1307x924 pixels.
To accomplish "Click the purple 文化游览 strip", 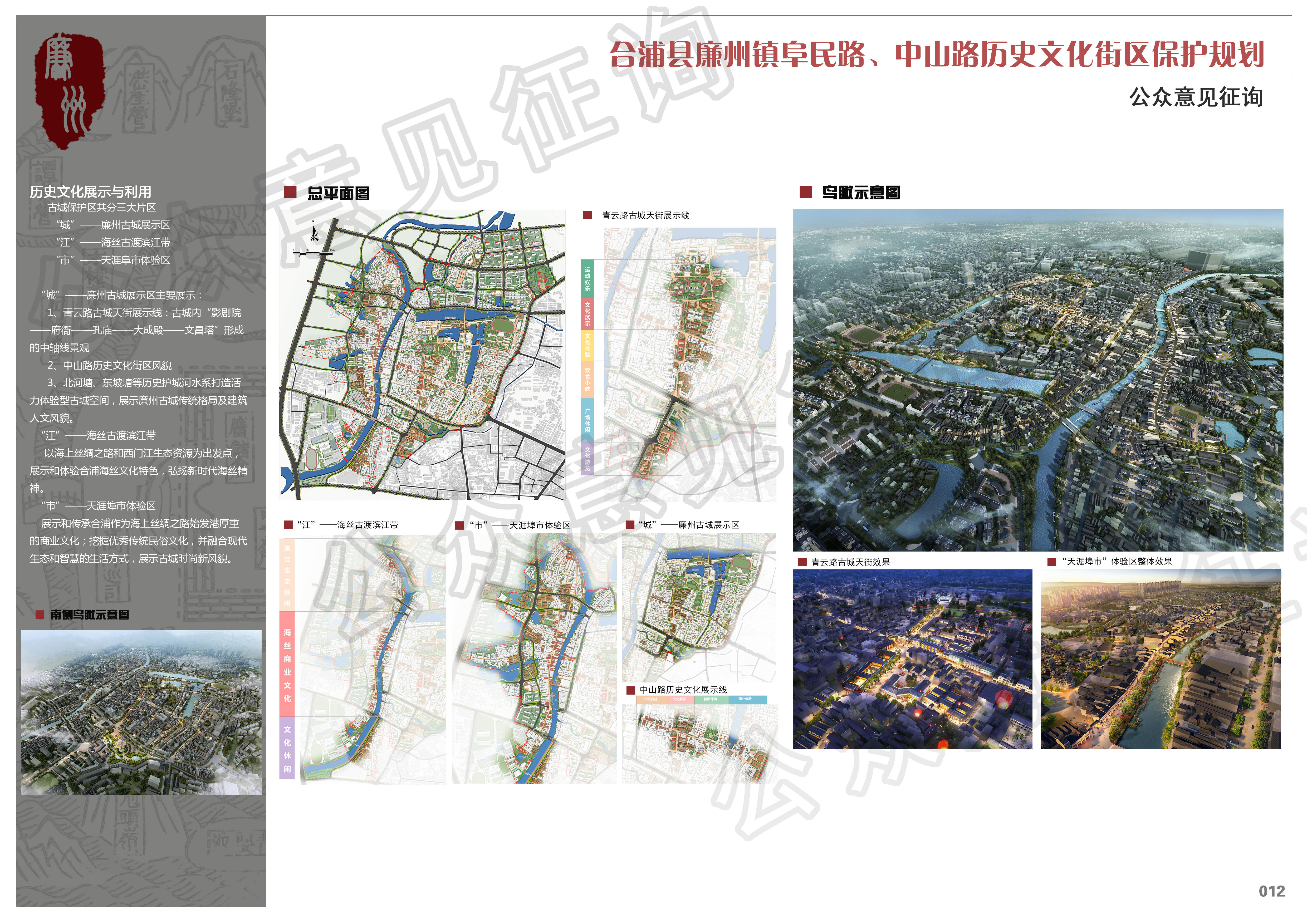I will [588, 459].
